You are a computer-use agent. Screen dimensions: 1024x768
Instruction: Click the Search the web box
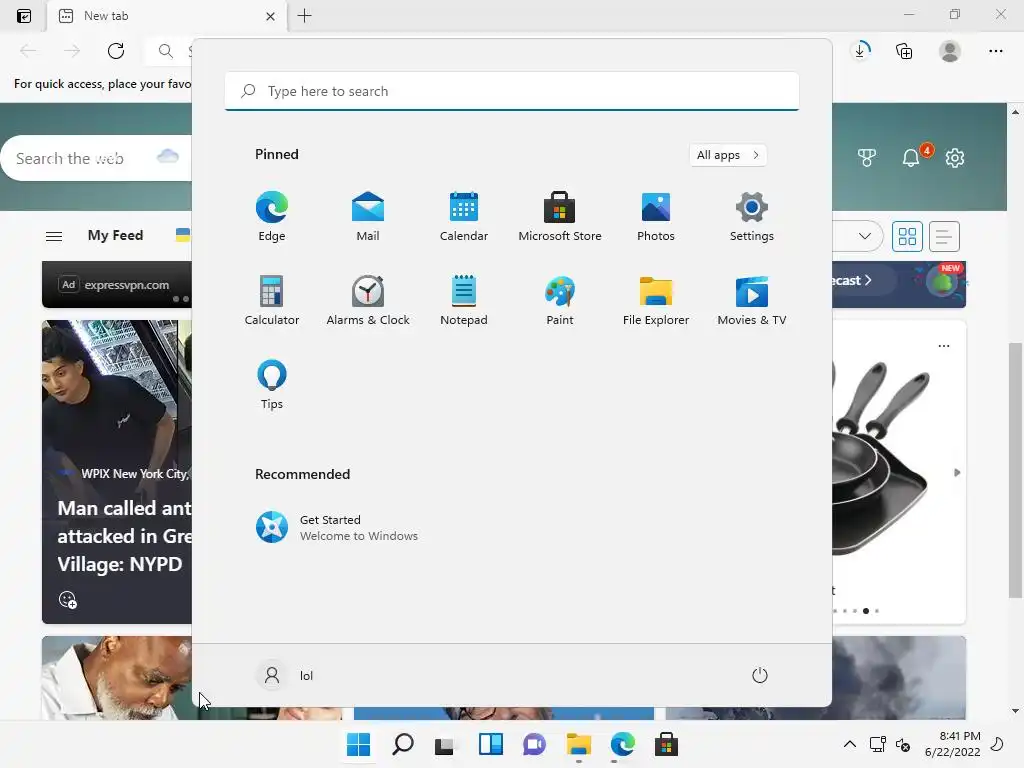pyautogui.click(x=98, y=158)
